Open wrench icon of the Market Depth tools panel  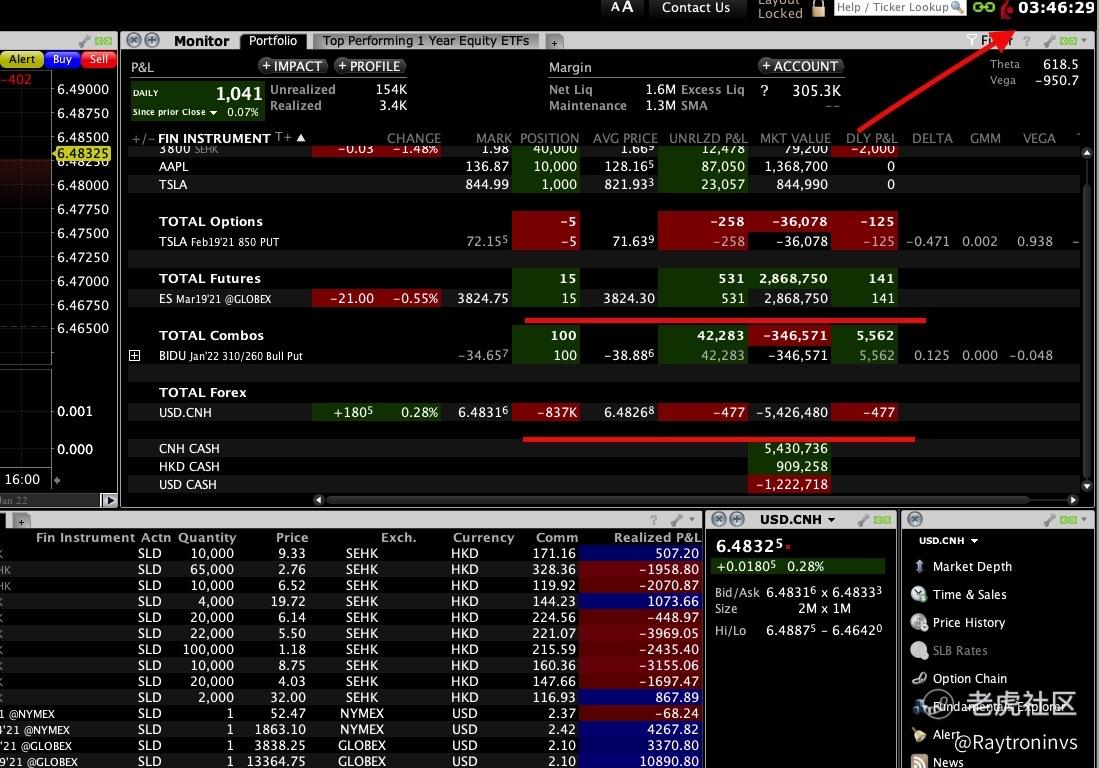[x=1050, y=520]
